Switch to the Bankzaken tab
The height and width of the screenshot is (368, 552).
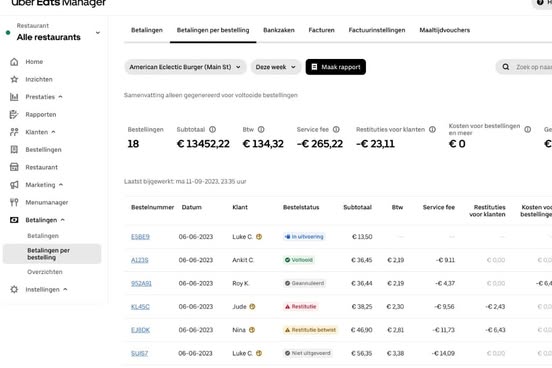tap(279, 30)
